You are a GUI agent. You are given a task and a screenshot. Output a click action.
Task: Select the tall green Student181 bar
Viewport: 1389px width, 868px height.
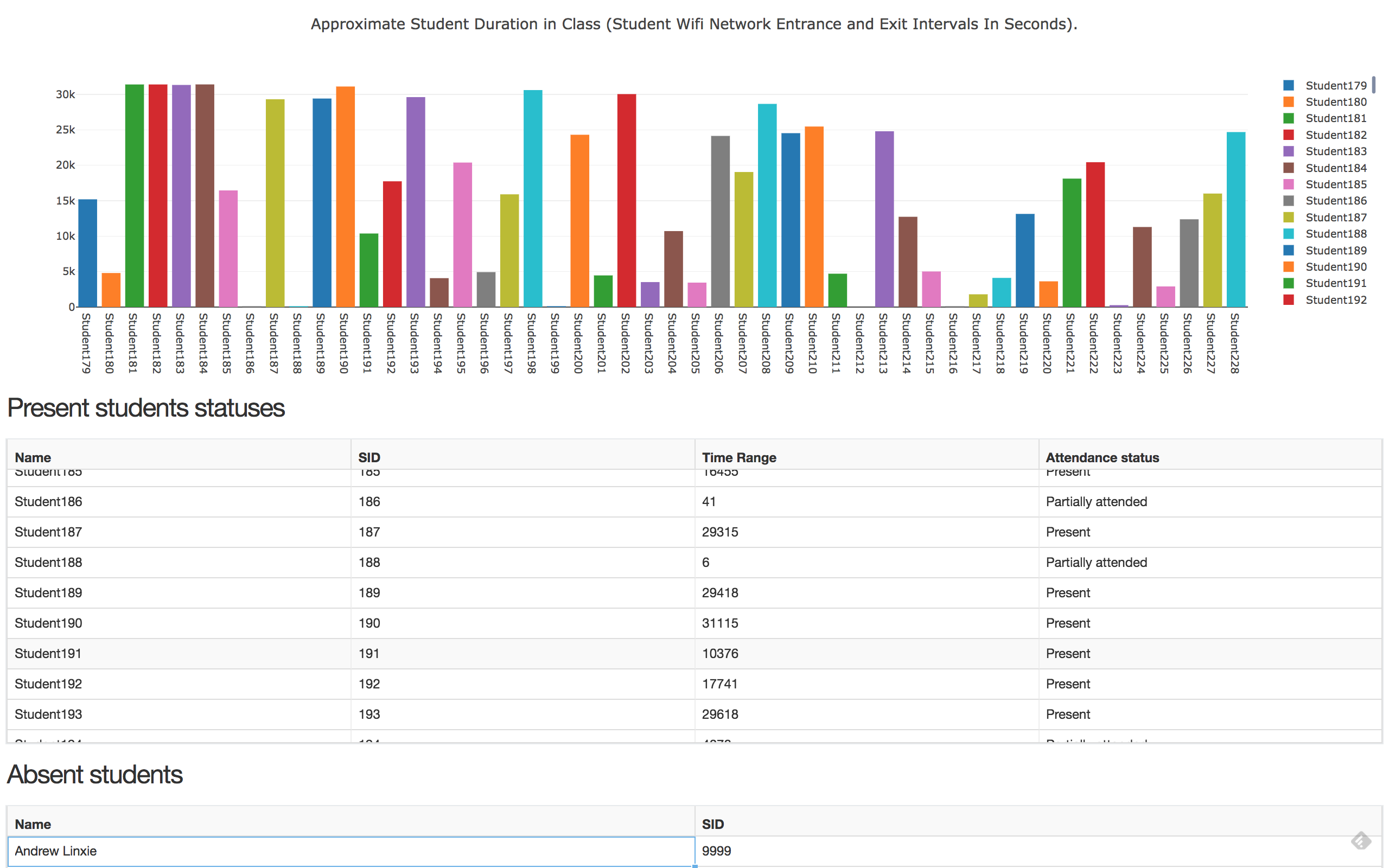click(x=135, y=195)
